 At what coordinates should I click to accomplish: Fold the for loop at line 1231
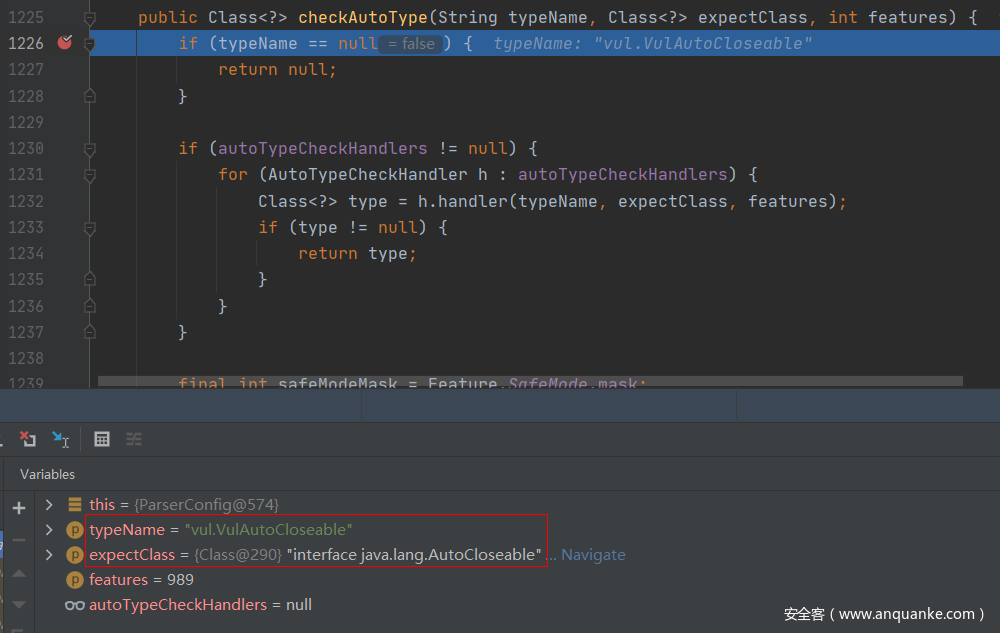[x=90, y=175]
